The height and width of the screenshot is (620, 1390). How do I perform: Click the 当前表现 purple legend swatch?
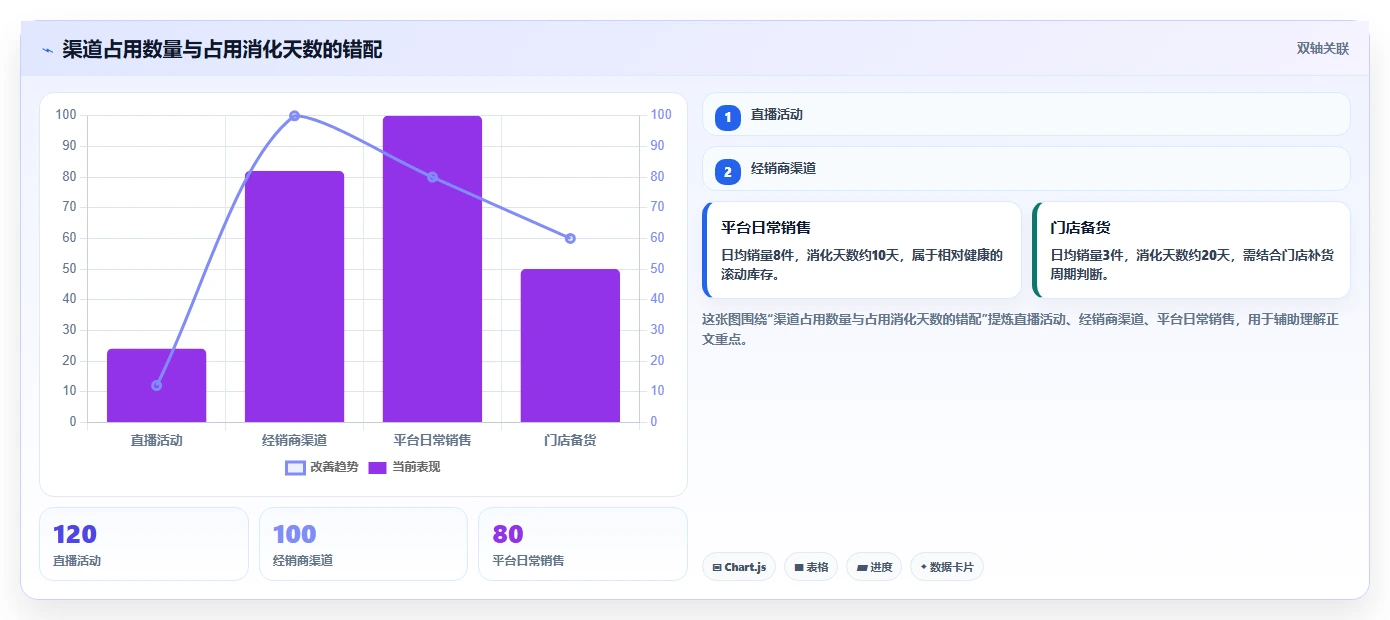pos(377,468)
